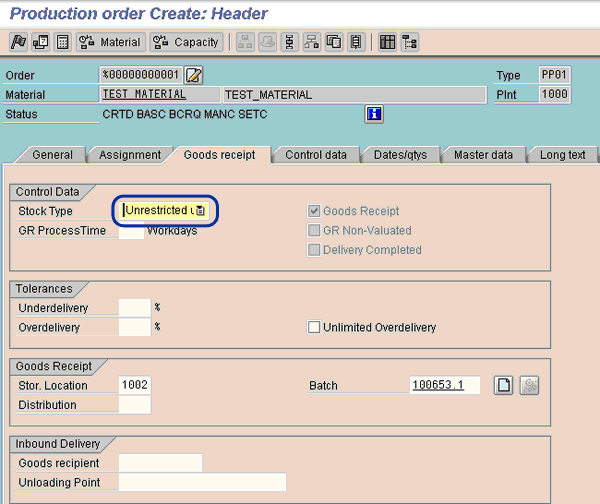Open the hierarchy tree icon in toolbar
This screenshot has width=600, height=504.
[410, 42]
